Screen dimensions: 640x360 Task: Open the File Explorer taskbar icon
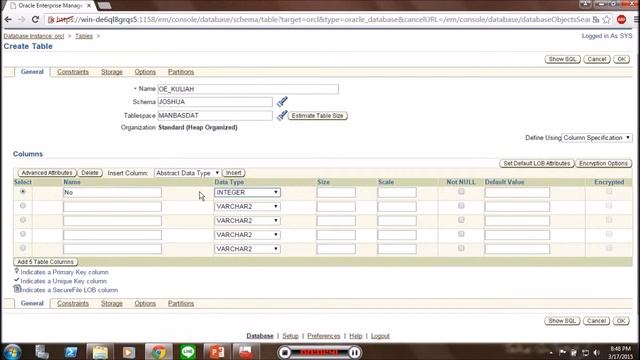(x=100, y=352)
